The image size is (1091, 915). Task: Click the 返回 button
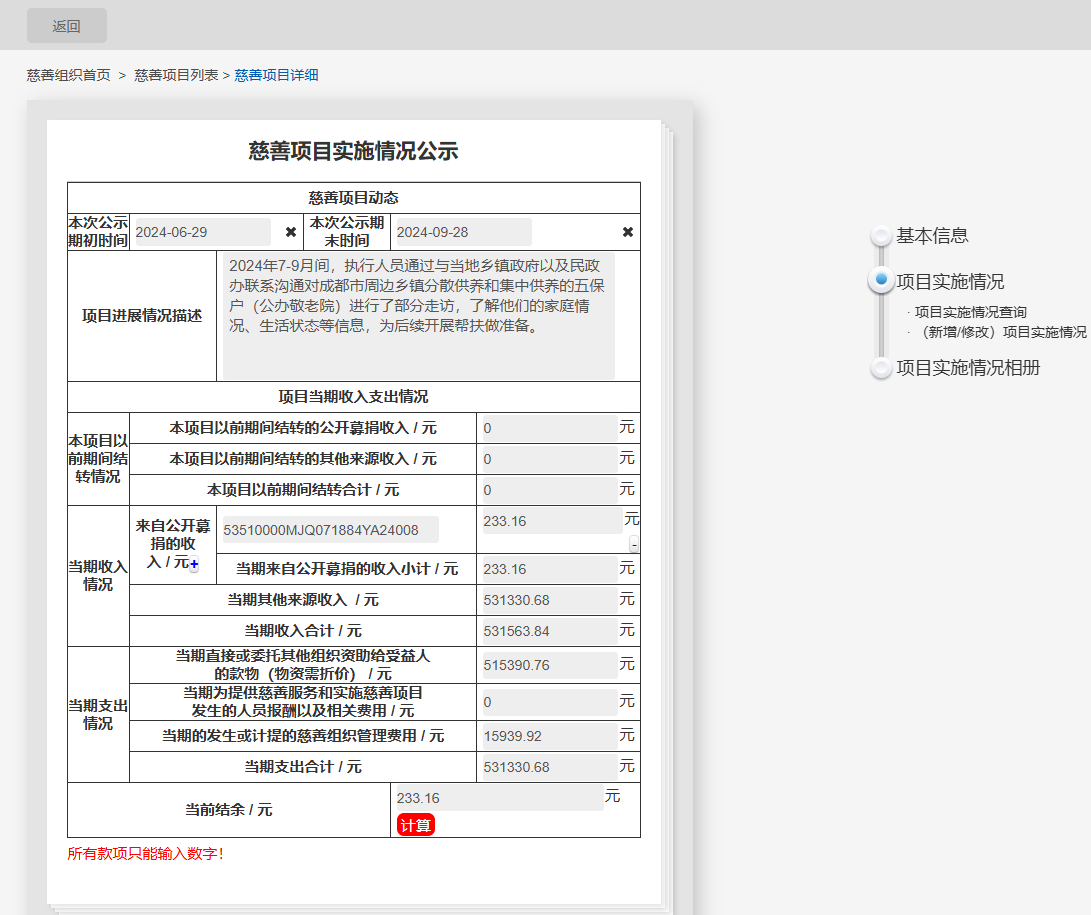pyautogui.click(x=67, y=26)
